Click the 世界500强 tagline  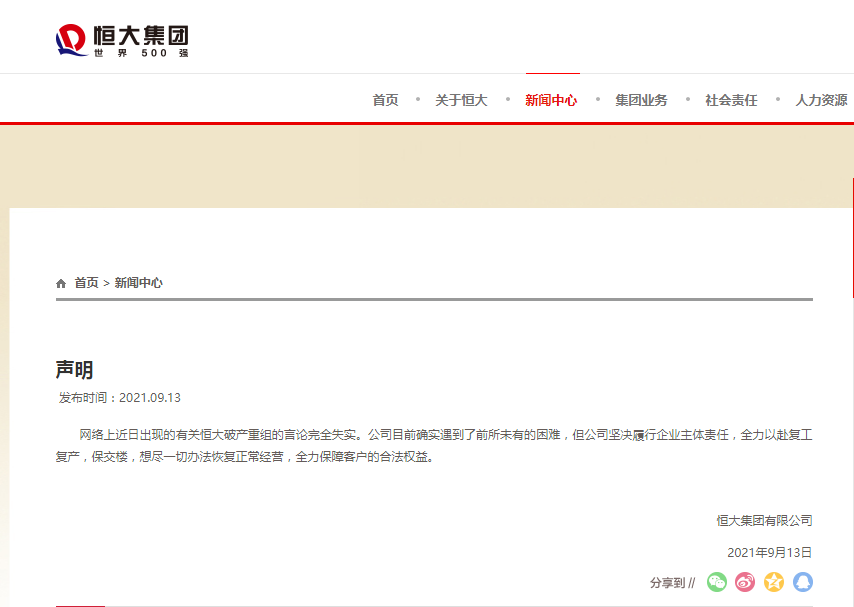tap(142, 53)
